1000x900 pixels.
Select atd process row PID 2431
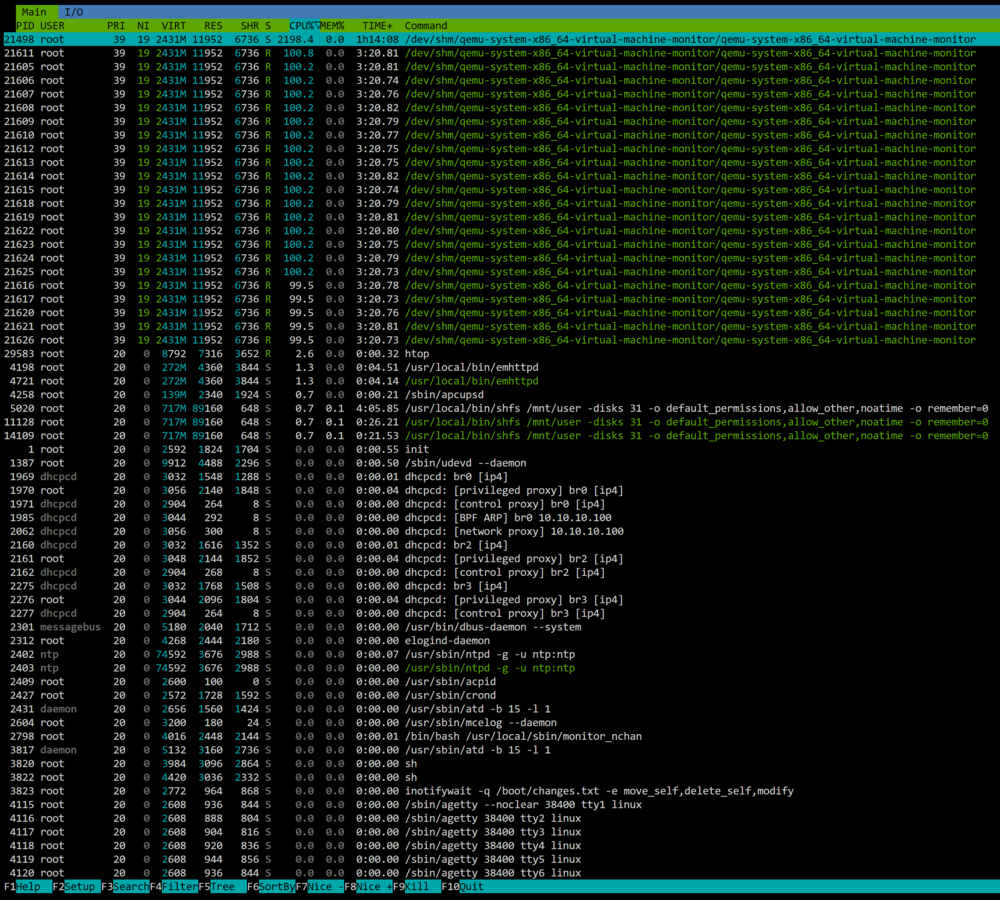(500, 709)
